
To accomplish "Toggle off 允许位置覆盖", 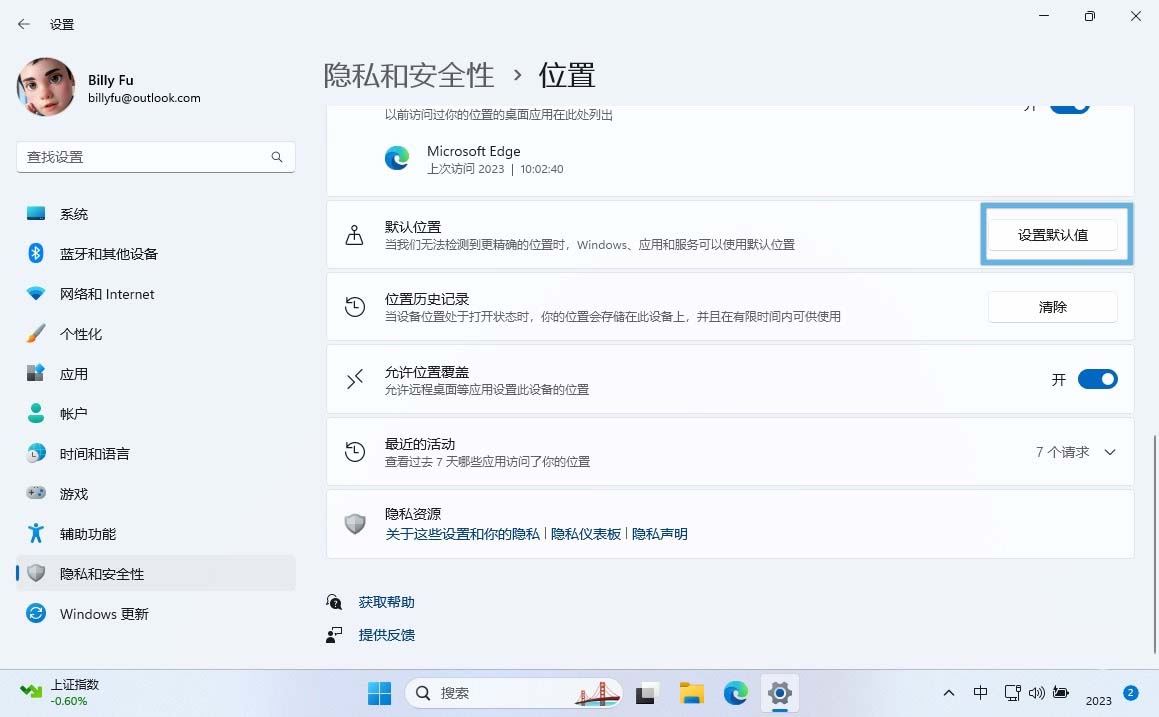I will pos(1097,379).
